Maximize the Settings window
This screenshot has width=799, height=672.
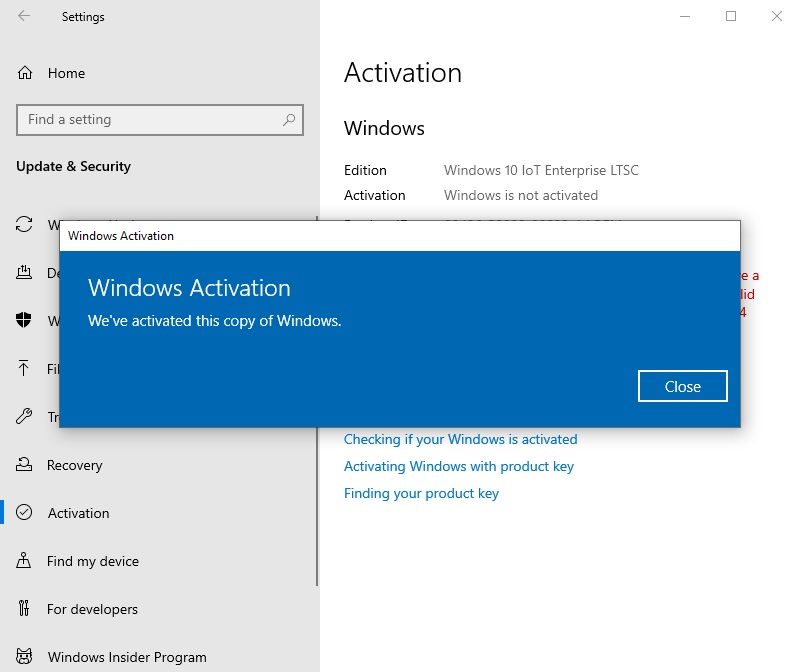pyautogui.click(x=731, y=16)
